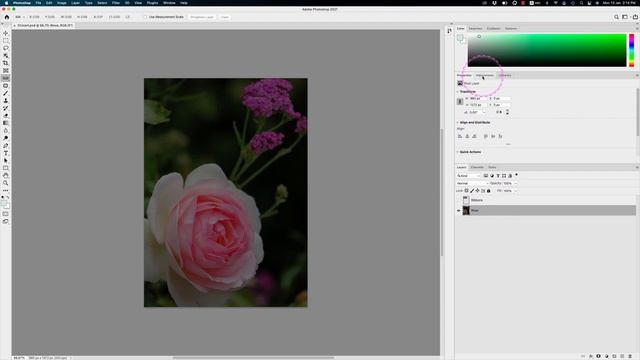640x360 pixels.
Task: Open the rotation angle dropdown in Transform
Action: point(484,112)
